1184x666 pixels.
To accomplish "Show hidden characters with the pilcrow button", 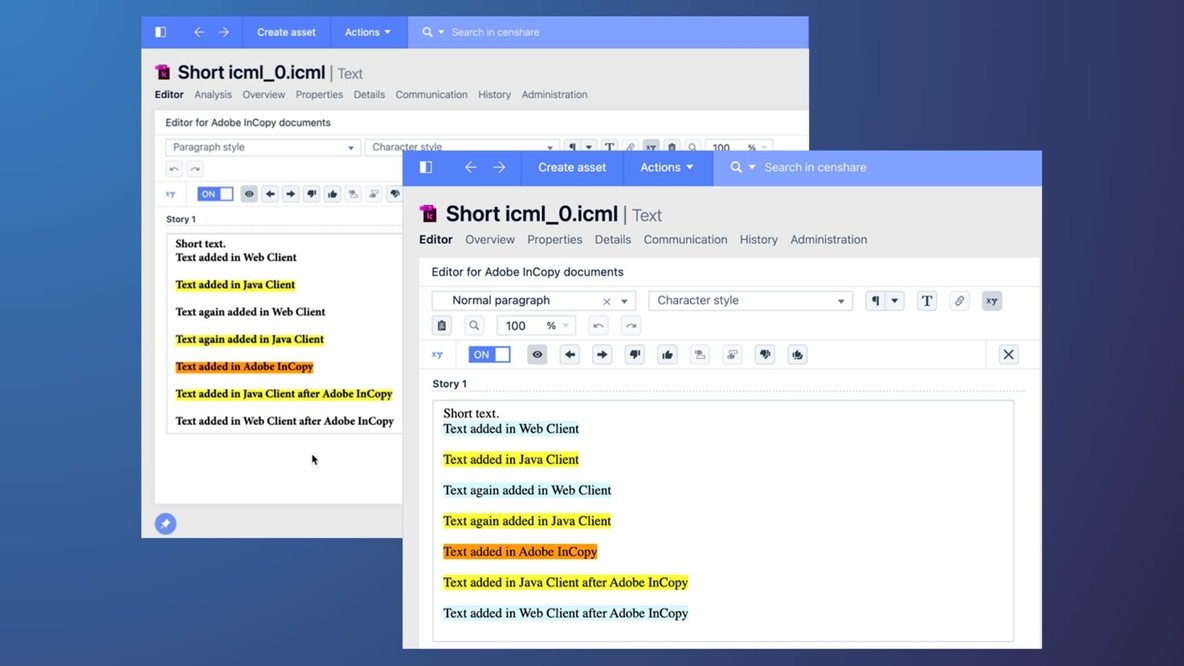I will click(x=875, y=301).
